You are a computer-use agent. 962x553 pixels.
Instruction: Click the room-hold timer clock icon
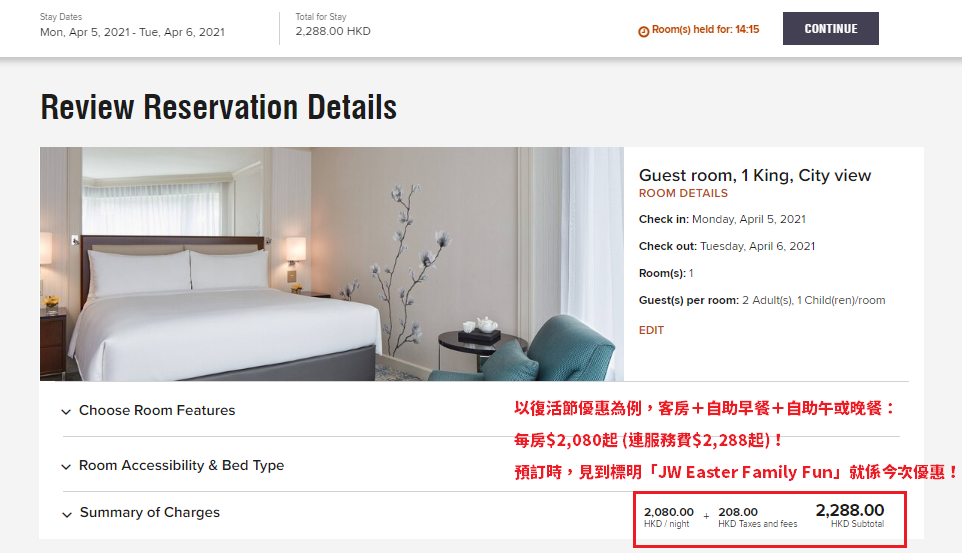pos(644,31)
